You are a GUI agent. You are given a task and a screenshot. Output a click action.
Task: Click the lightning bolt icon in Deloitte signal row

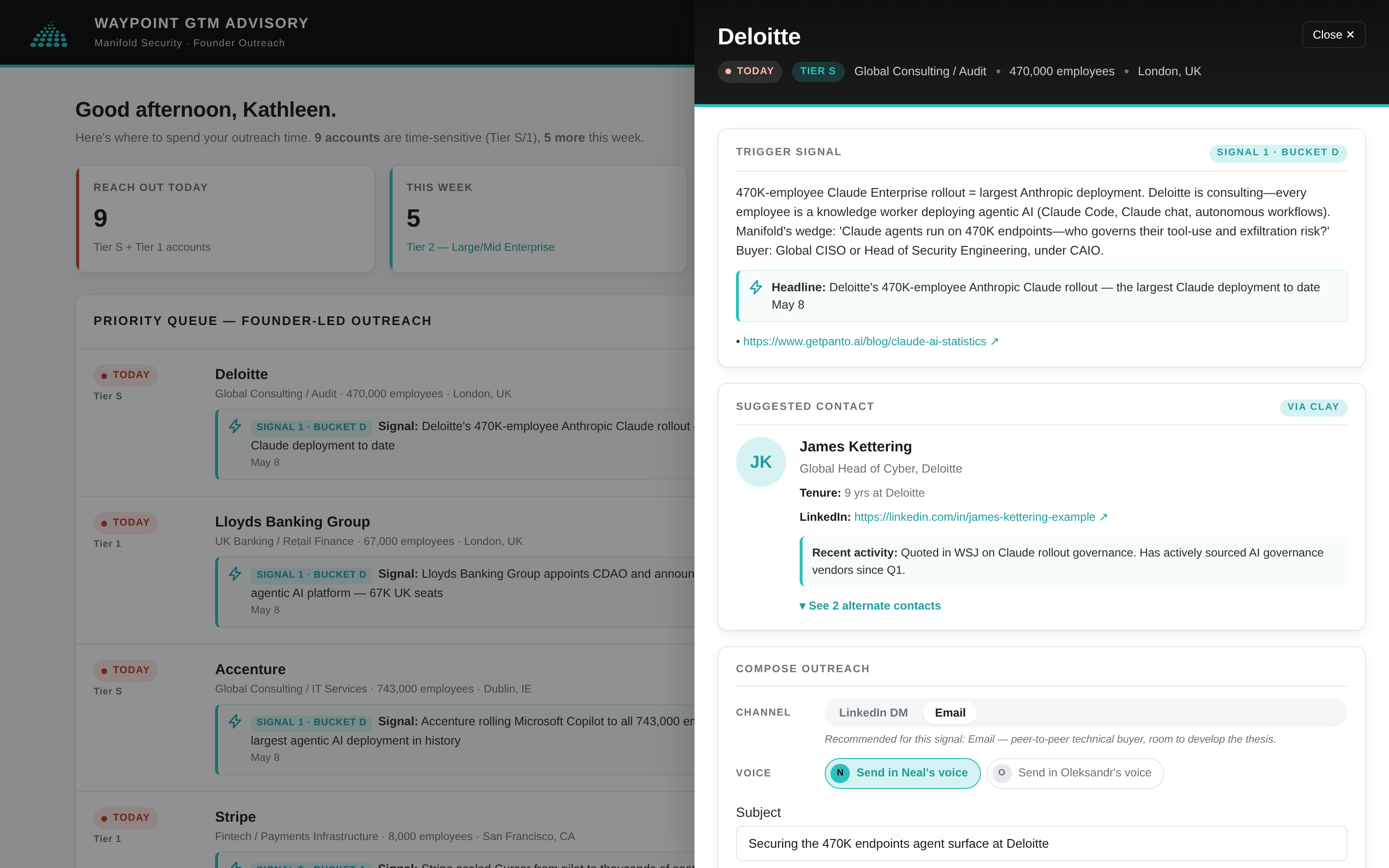tap(235, 427)
